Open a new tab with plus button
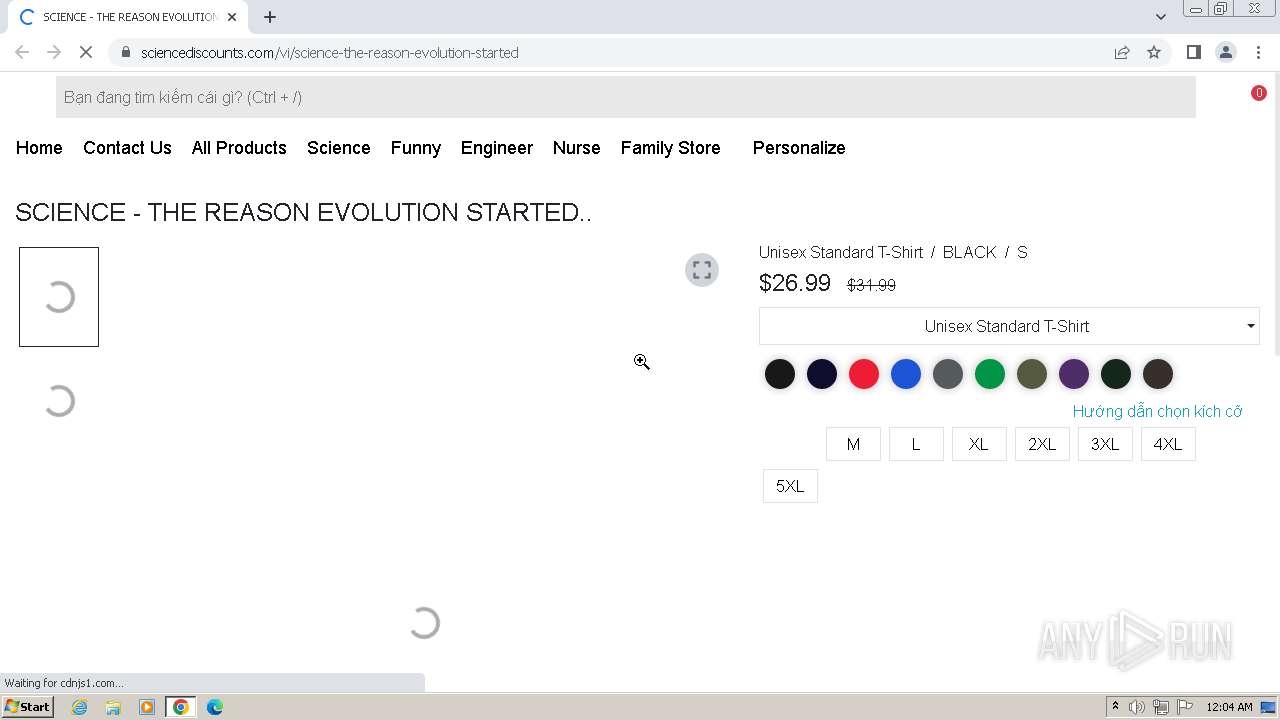The width and height of the screenshot is (1280, 720). pyautogui.click(x=270, y=17)
